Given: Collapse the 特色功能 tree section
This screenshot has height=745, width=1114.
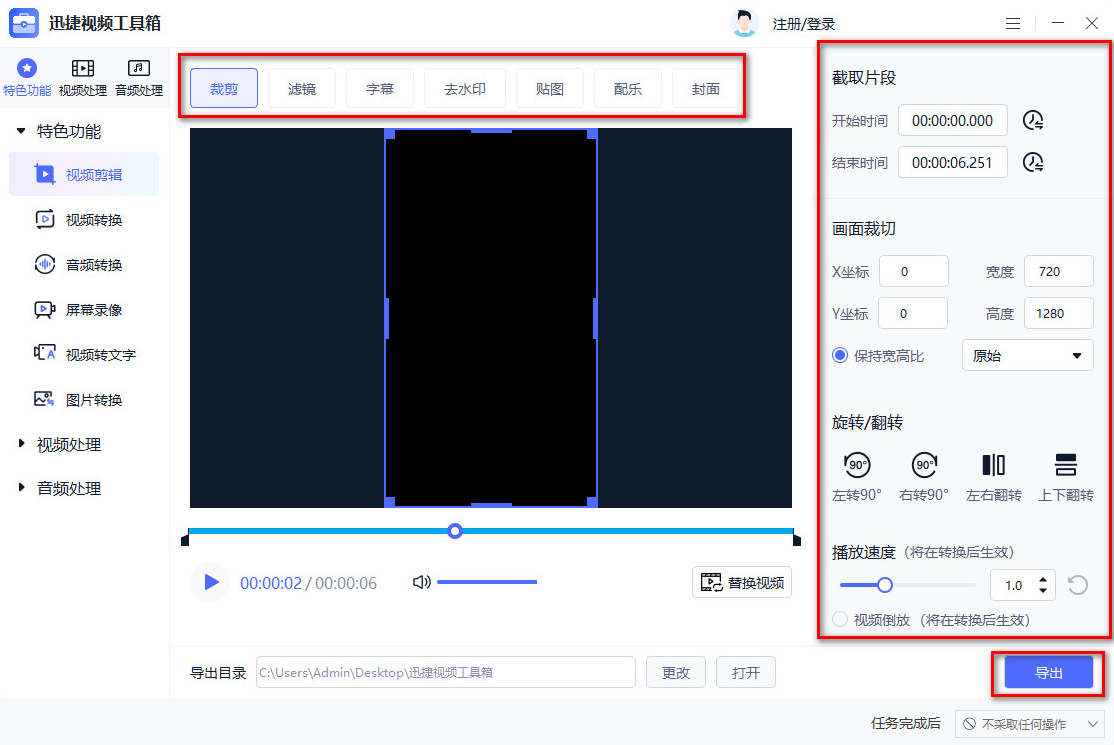Looking at the screenshot, I should point(21,131).
